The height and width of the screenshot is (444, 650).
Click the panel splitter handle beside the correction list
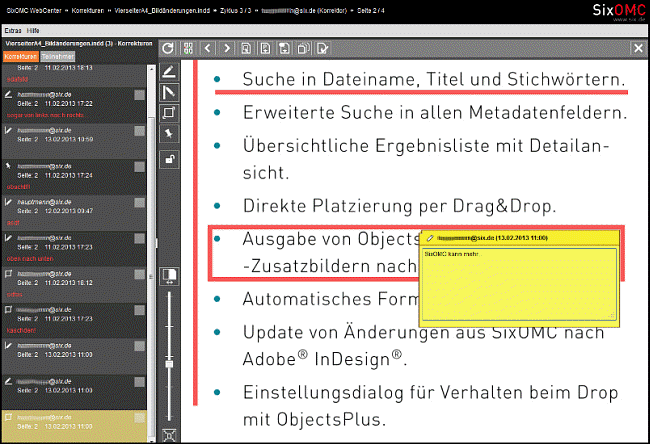157,243
